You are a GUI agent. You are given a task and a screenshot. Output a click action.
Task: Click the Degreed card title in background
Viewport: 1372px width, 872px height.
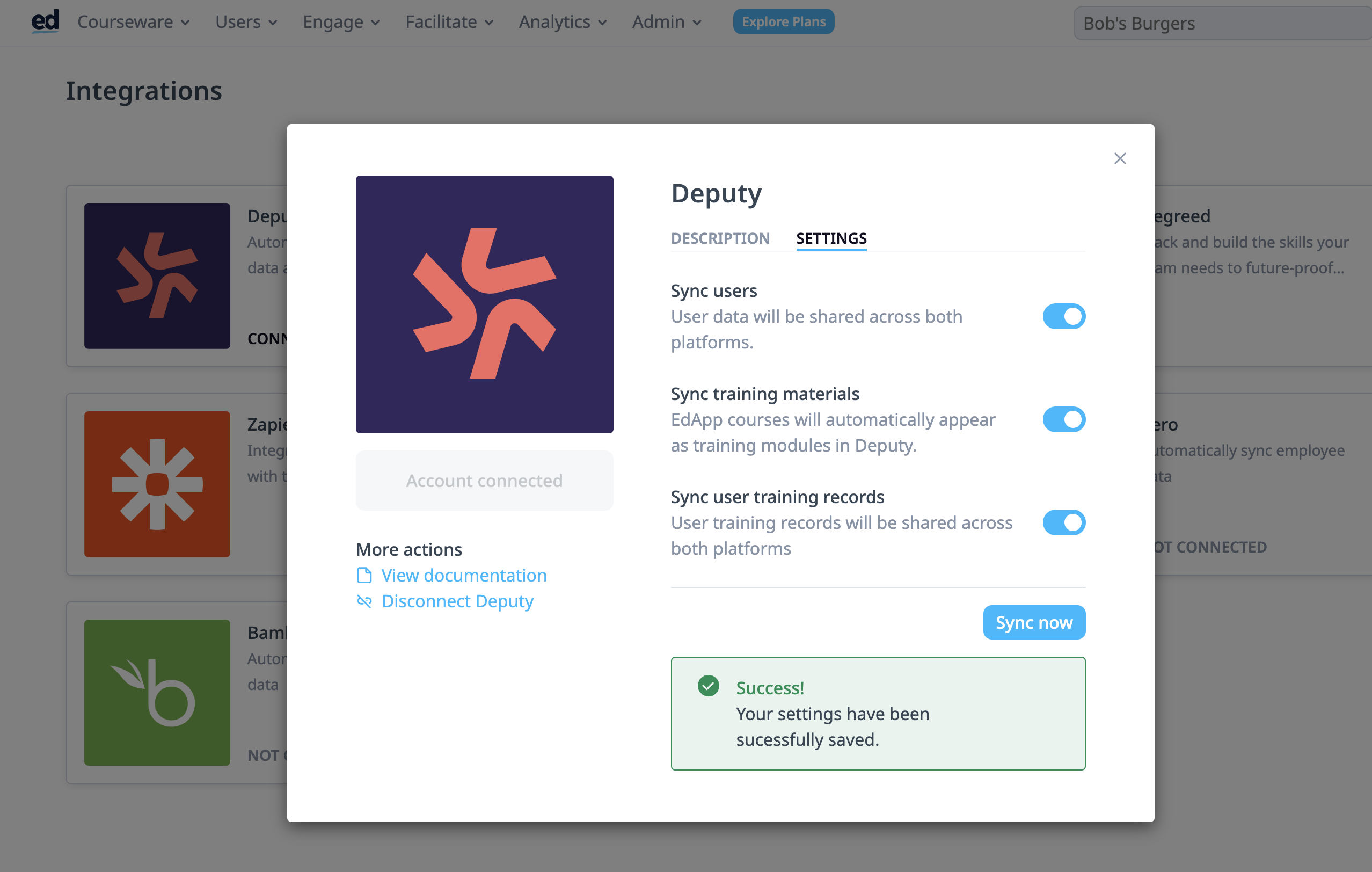1183,216
